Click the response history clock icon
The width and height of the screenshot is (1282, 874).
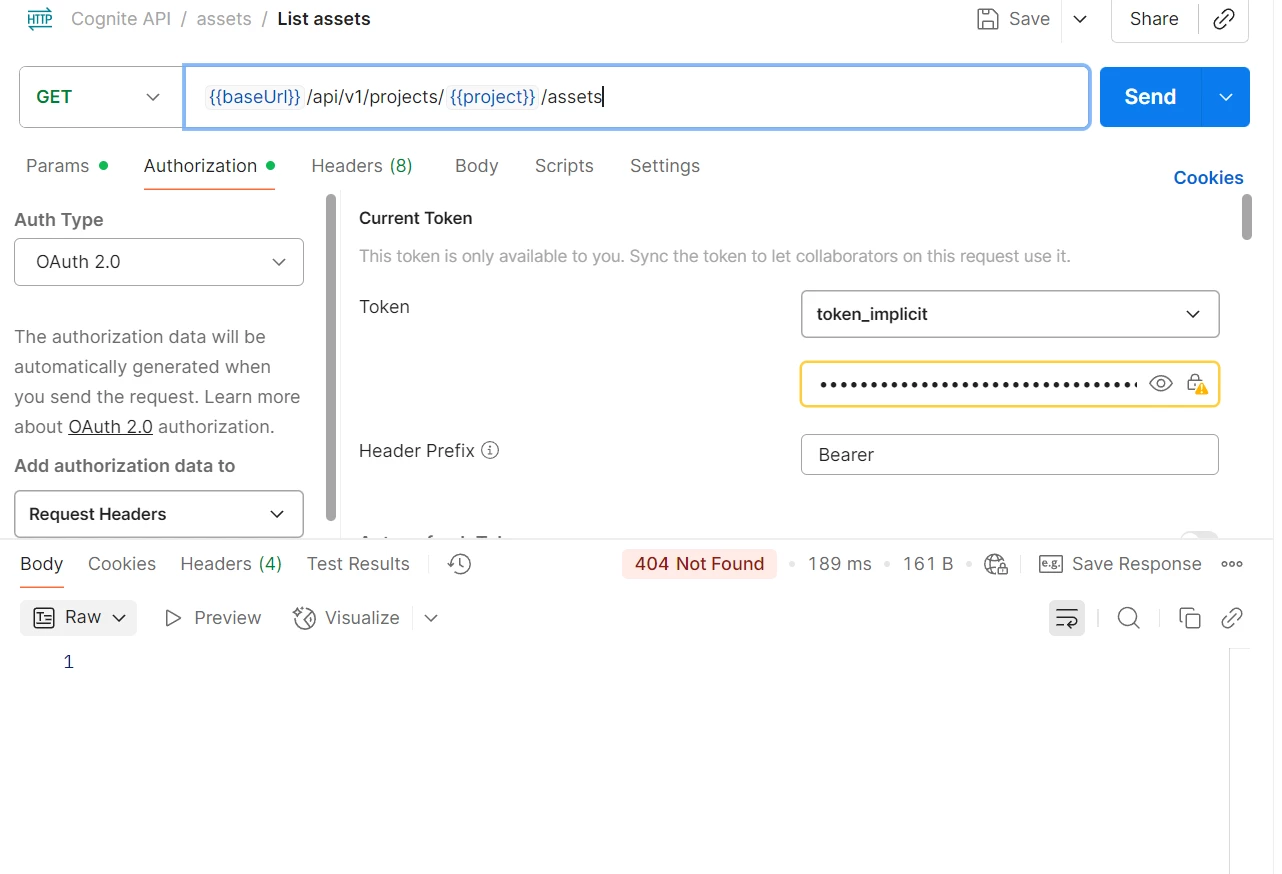459,564
